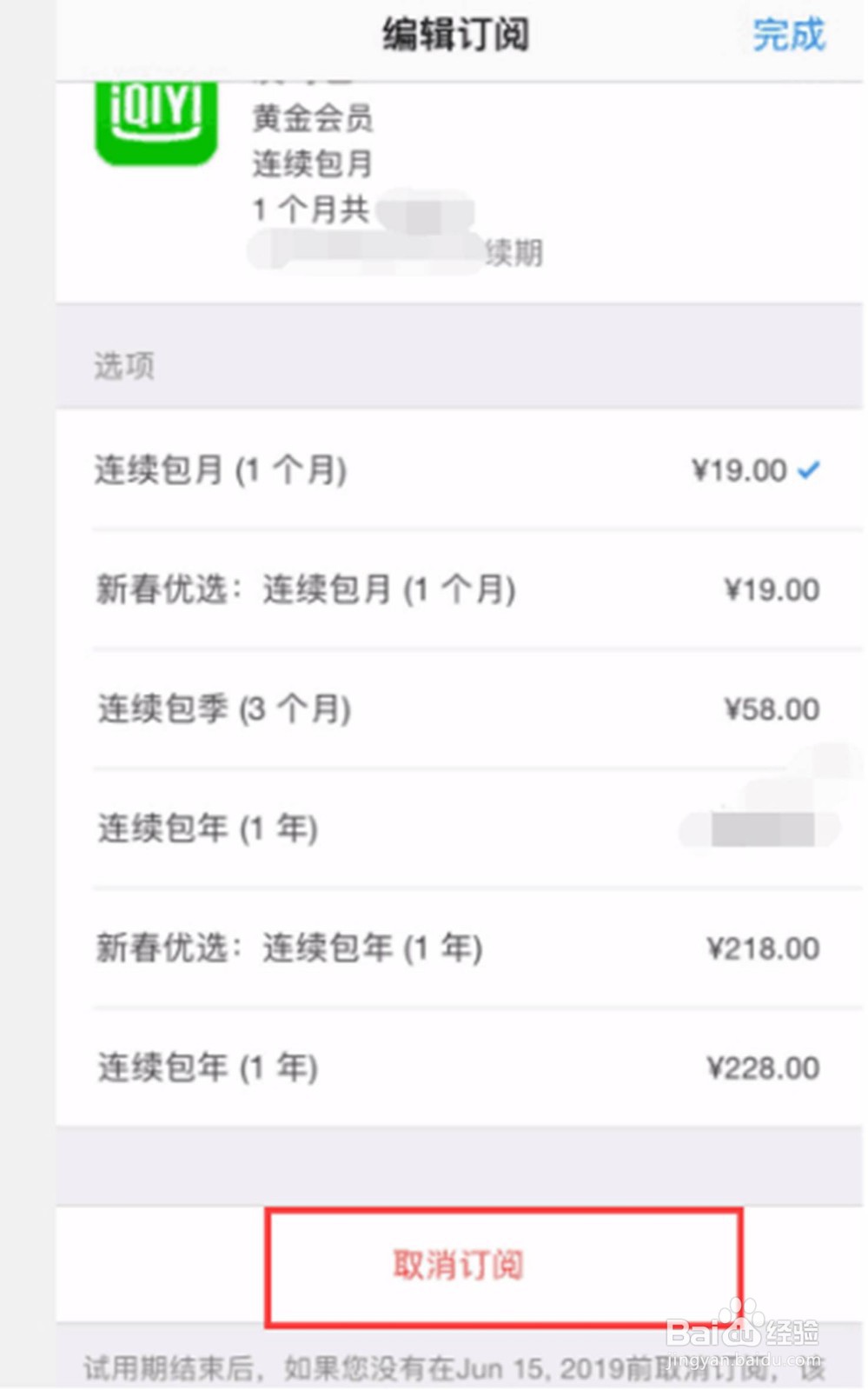The height and width of the screenshot is (1390, 868).
Task: Click the ¥218.00 price
Action: click(763, 948)
